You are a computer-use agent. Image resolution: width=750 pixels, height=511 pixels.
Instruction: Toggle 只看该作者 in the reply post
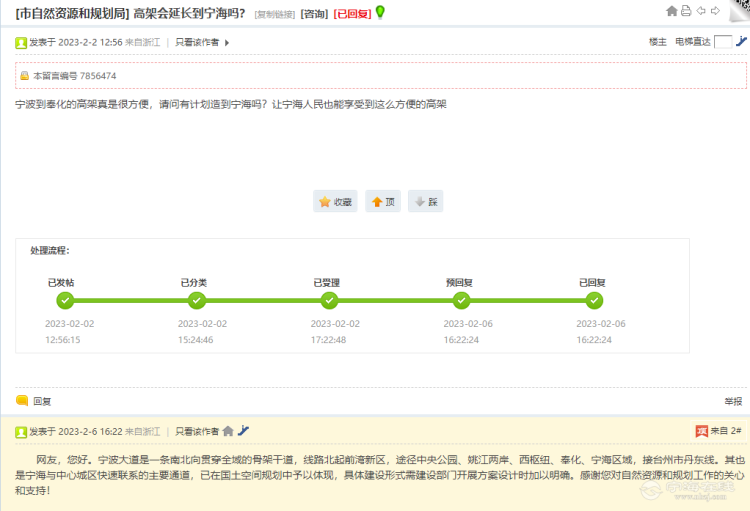[x=197, y=431]
